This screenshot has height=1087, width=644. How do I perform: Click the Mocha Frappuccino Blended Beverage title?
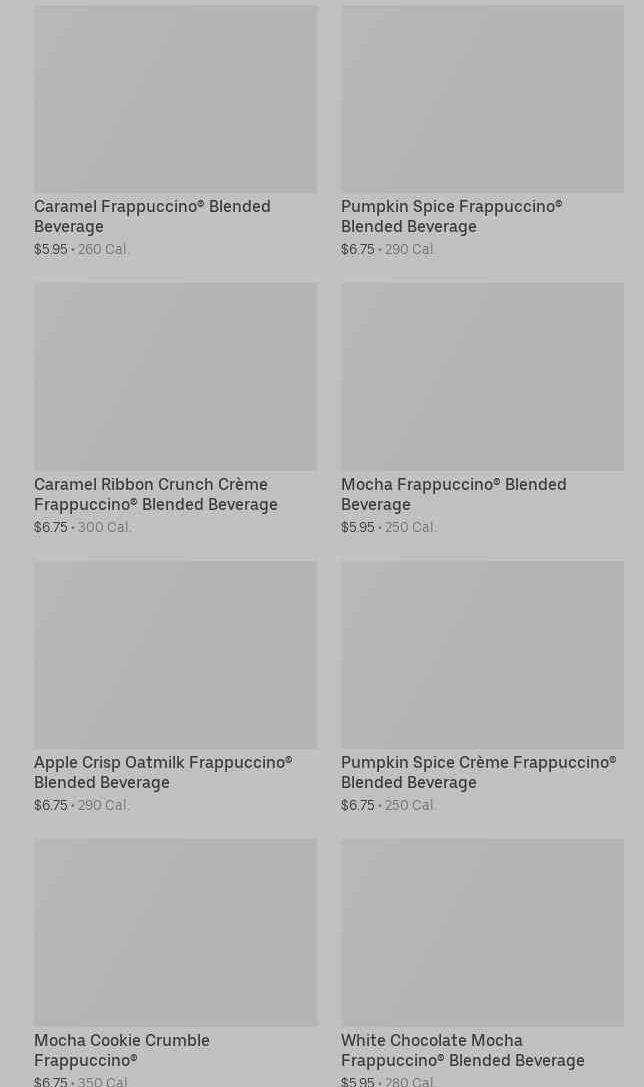453,494
